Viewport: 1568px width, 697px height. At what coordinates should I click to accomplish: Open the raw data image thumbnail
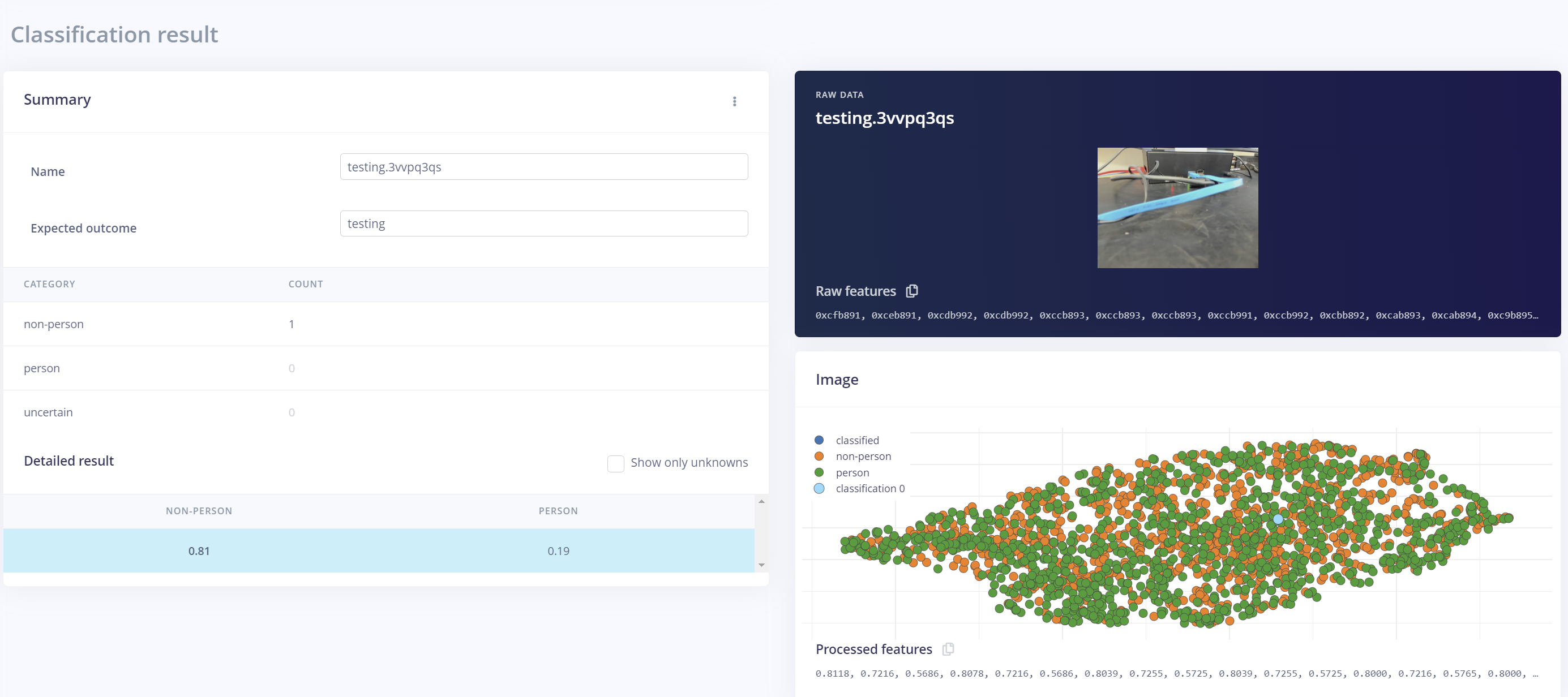click(1177, 208)
